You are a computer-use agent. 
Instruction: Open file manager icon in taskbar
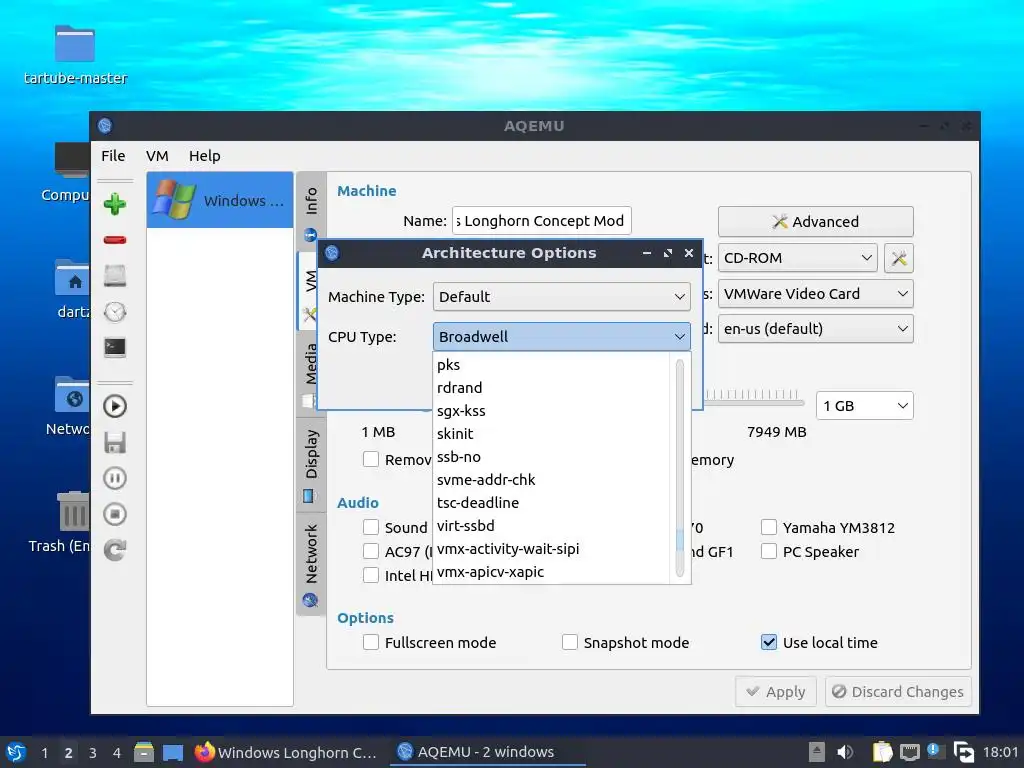144,752
